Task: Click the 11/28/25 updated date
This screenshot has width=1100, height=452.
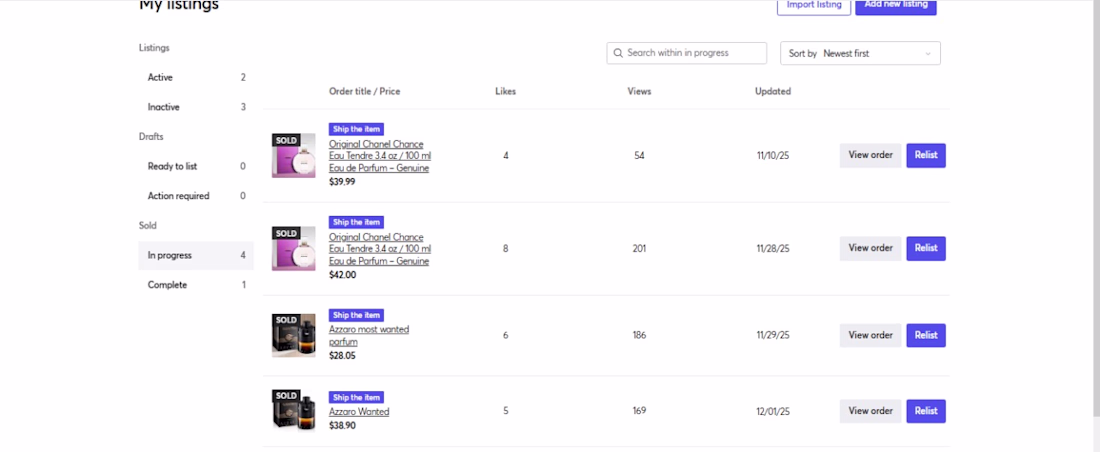Action: click(772, 248)
